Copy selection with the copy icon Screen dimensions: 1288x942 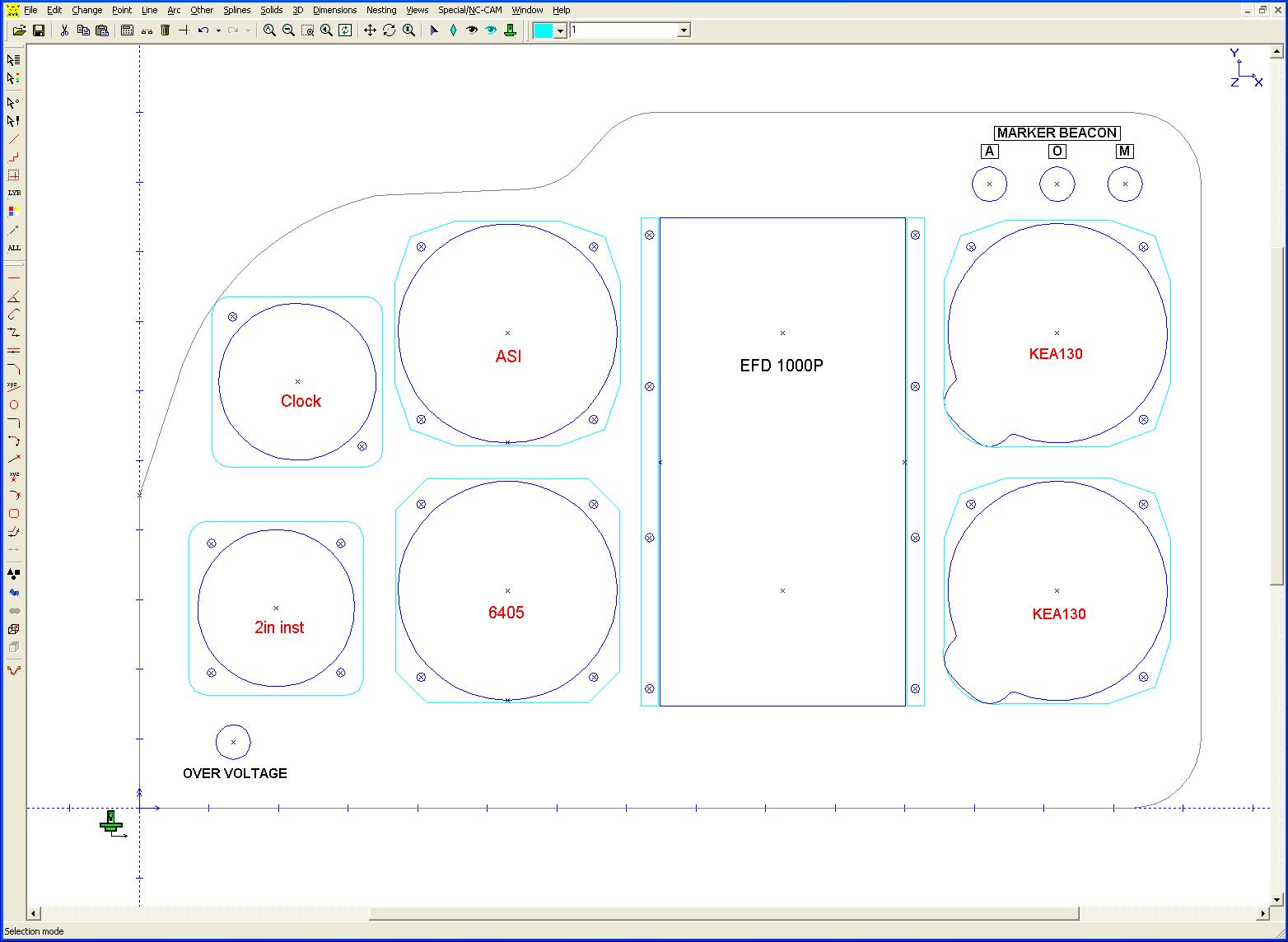pyautogui.click(x=83, y=30)
